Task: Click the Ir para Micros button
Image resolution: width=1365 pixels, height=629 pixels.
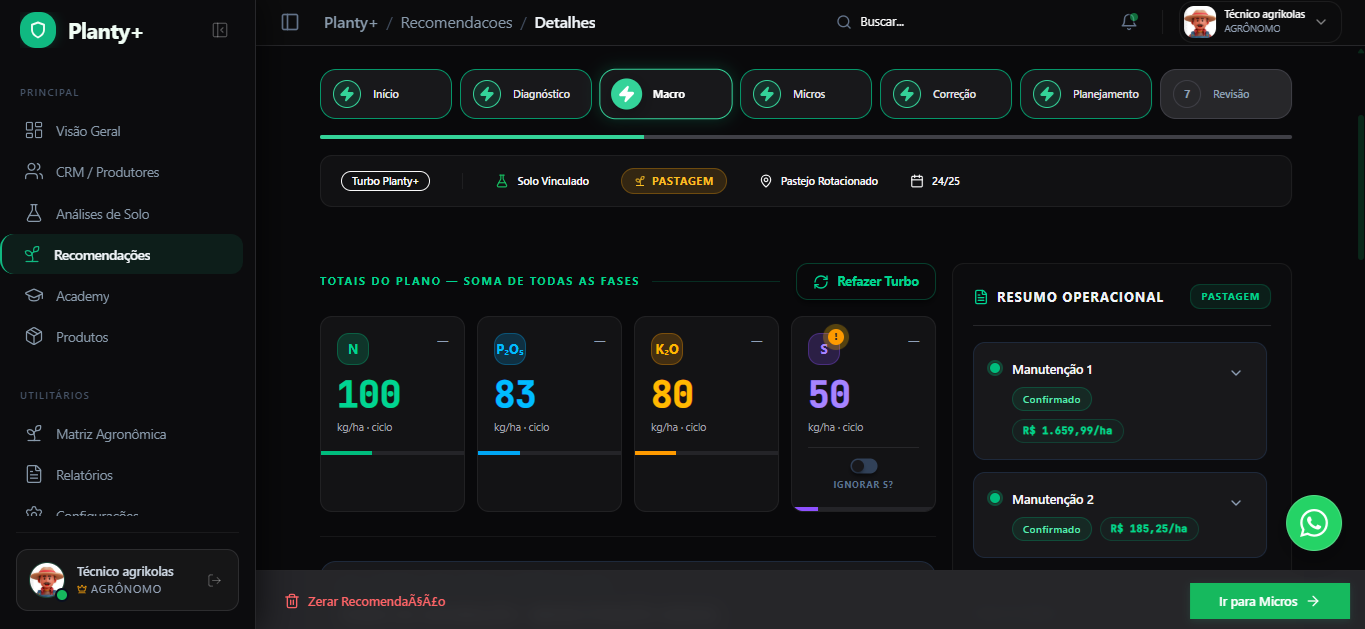Action: click(x=1269, y=601)
